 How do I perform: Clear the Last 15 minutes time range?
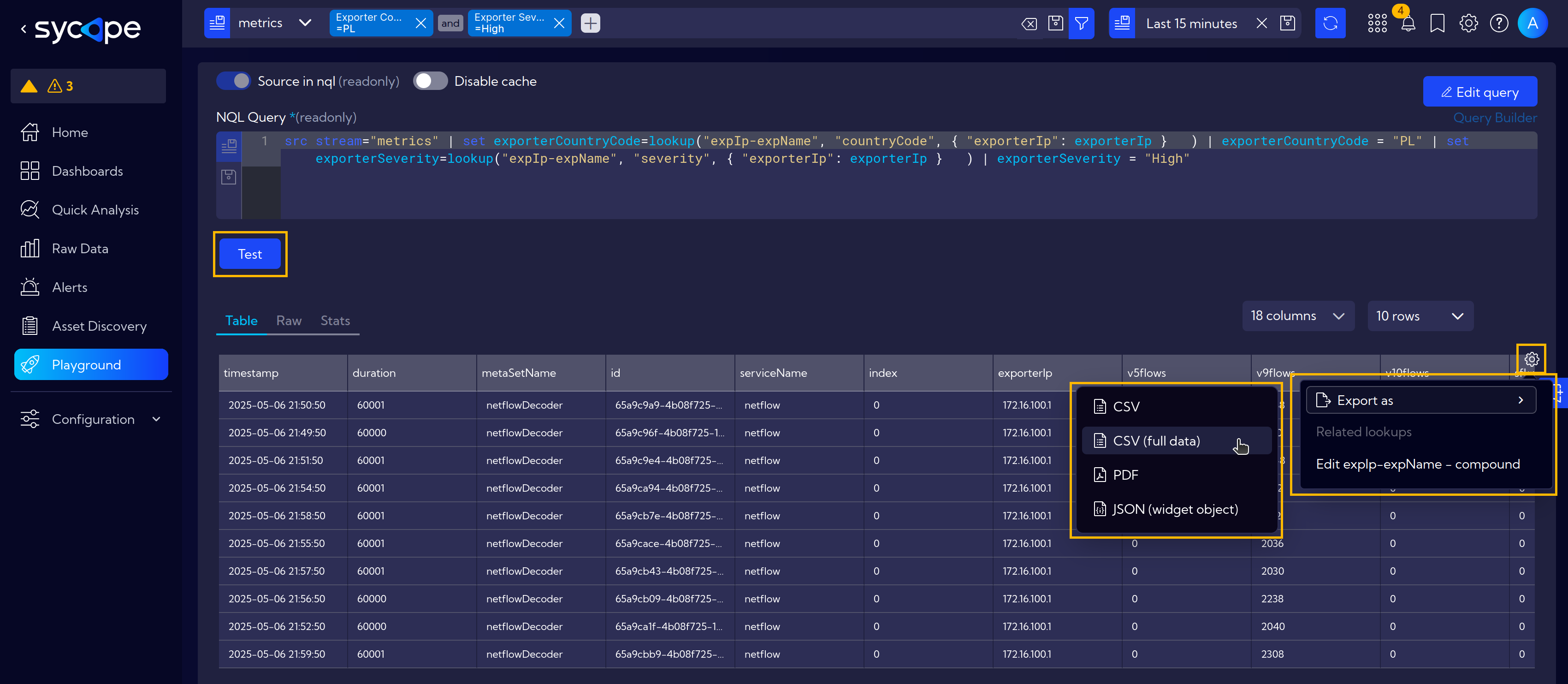point(1261,23)
